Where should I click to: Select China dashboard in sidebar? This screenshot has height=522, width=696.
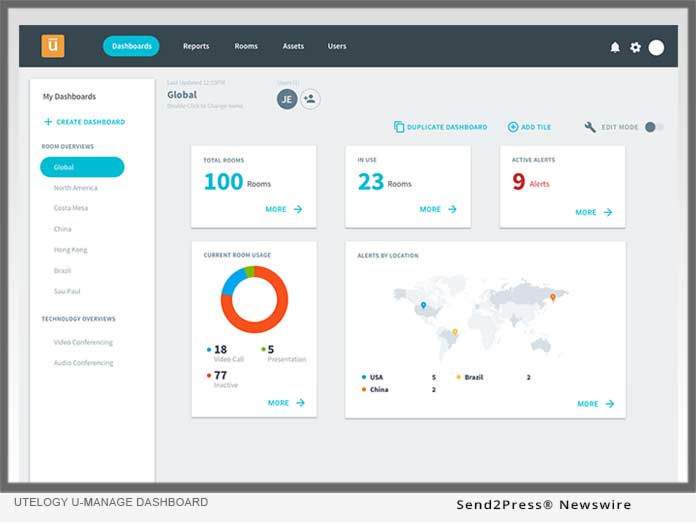point(63,229)
